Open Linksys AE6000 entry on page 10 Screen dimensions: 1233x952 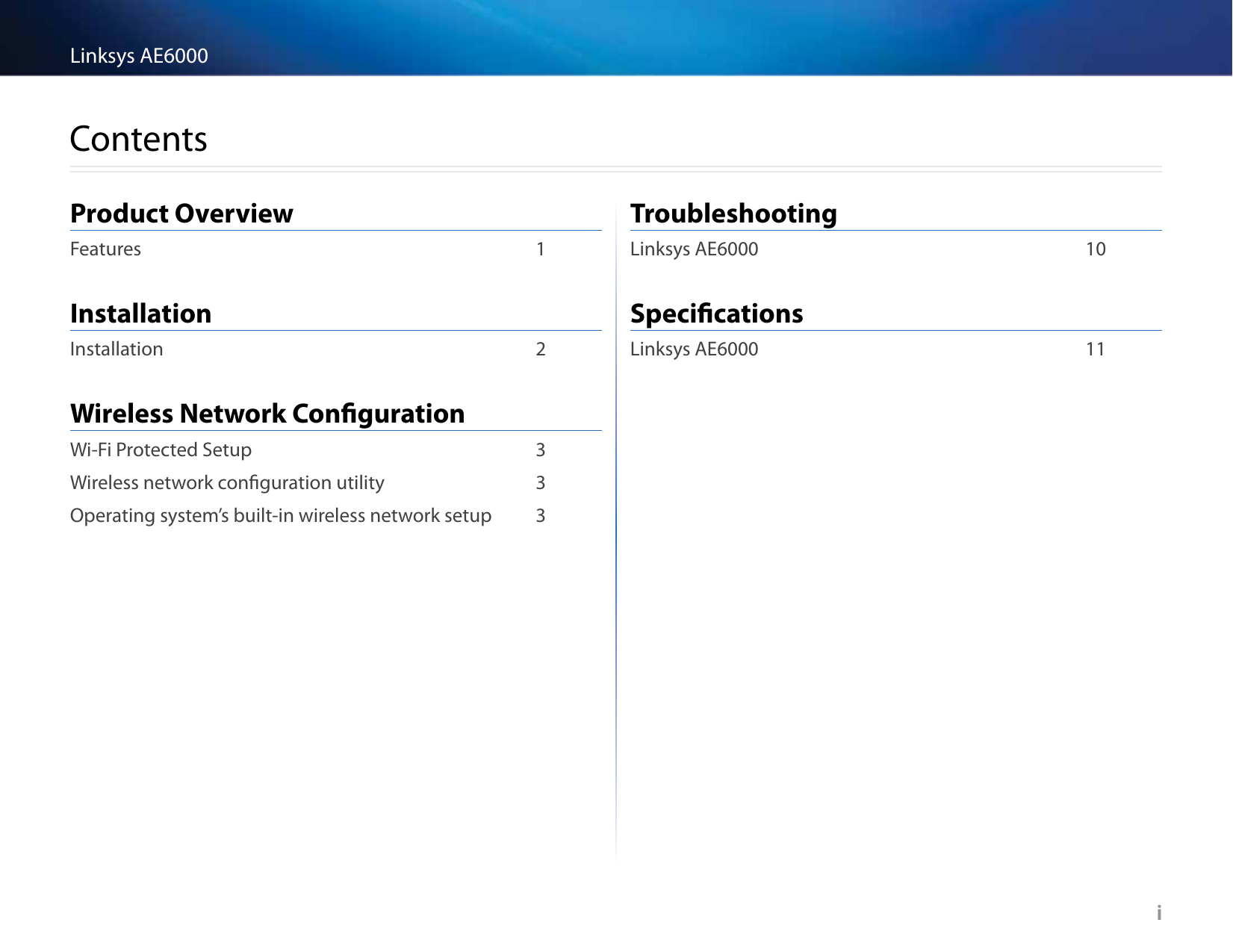coord(694,249)
